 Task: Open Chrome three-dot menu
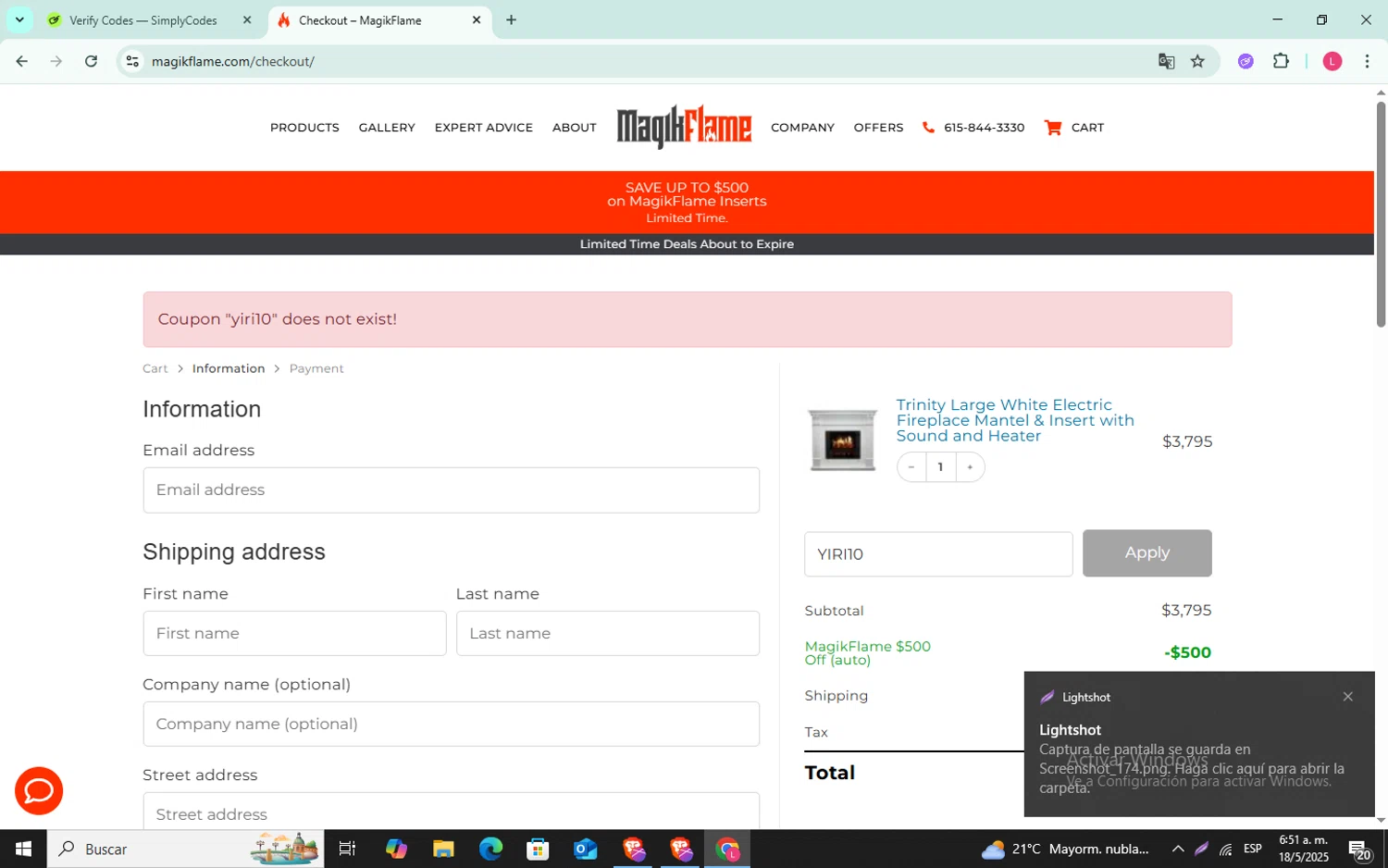(x=1367, y=61)
